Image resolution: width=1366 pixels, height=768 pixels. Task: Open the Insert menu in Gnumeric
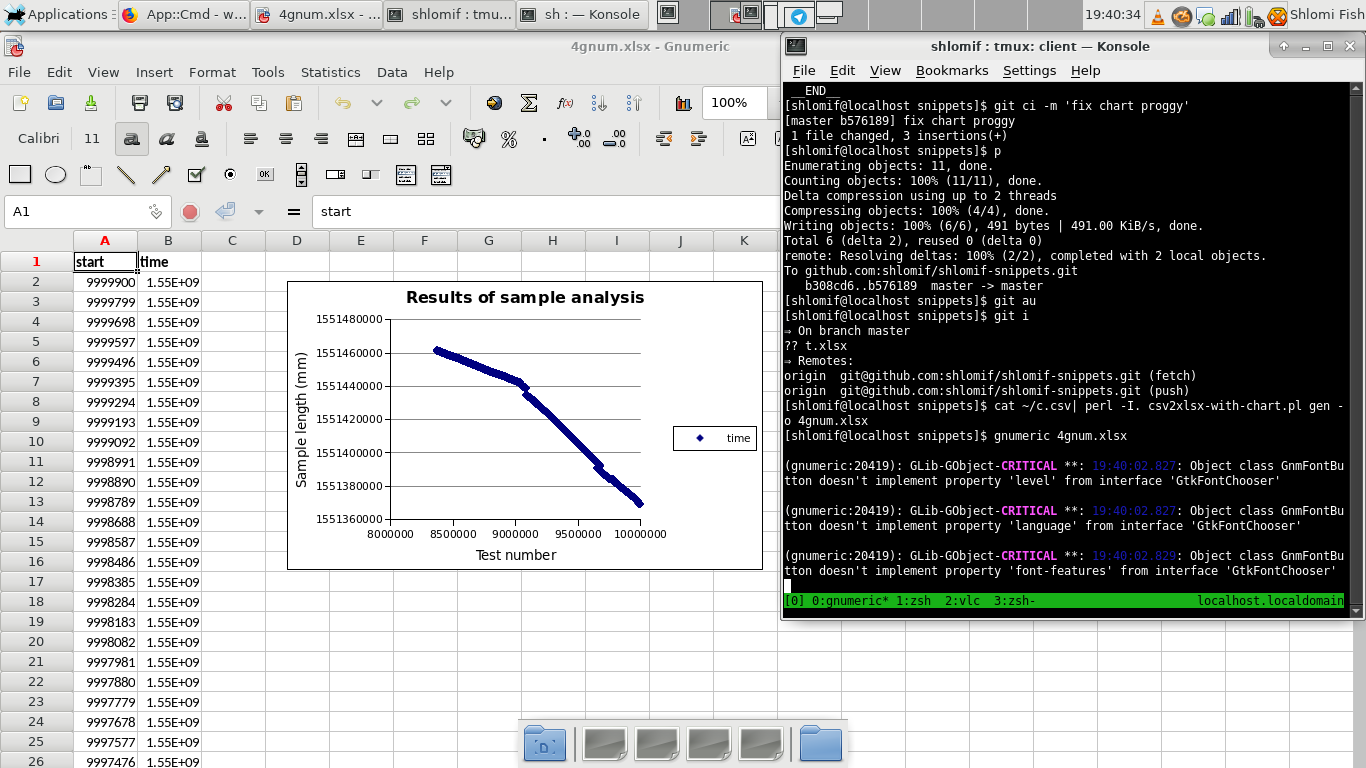pyautogui.click(x=154, y=72)
